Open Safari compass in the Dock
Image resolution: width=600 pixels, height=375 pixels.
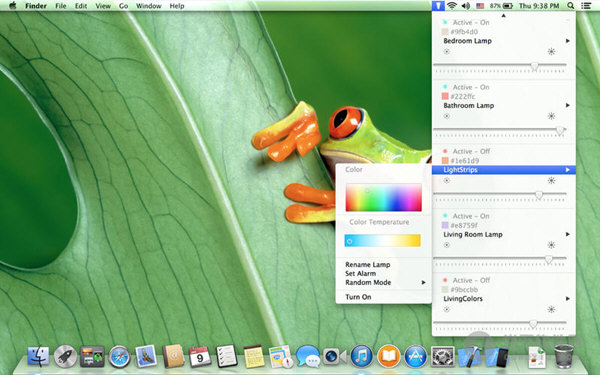119,357
